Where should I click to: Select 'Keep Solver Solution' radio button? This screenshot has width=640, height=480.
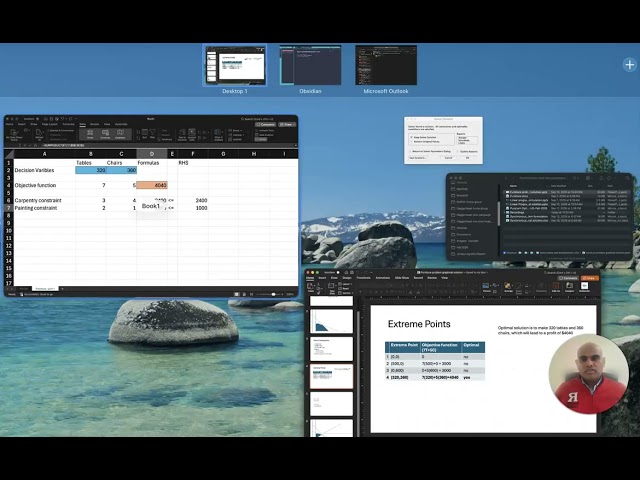pos(411,137)
